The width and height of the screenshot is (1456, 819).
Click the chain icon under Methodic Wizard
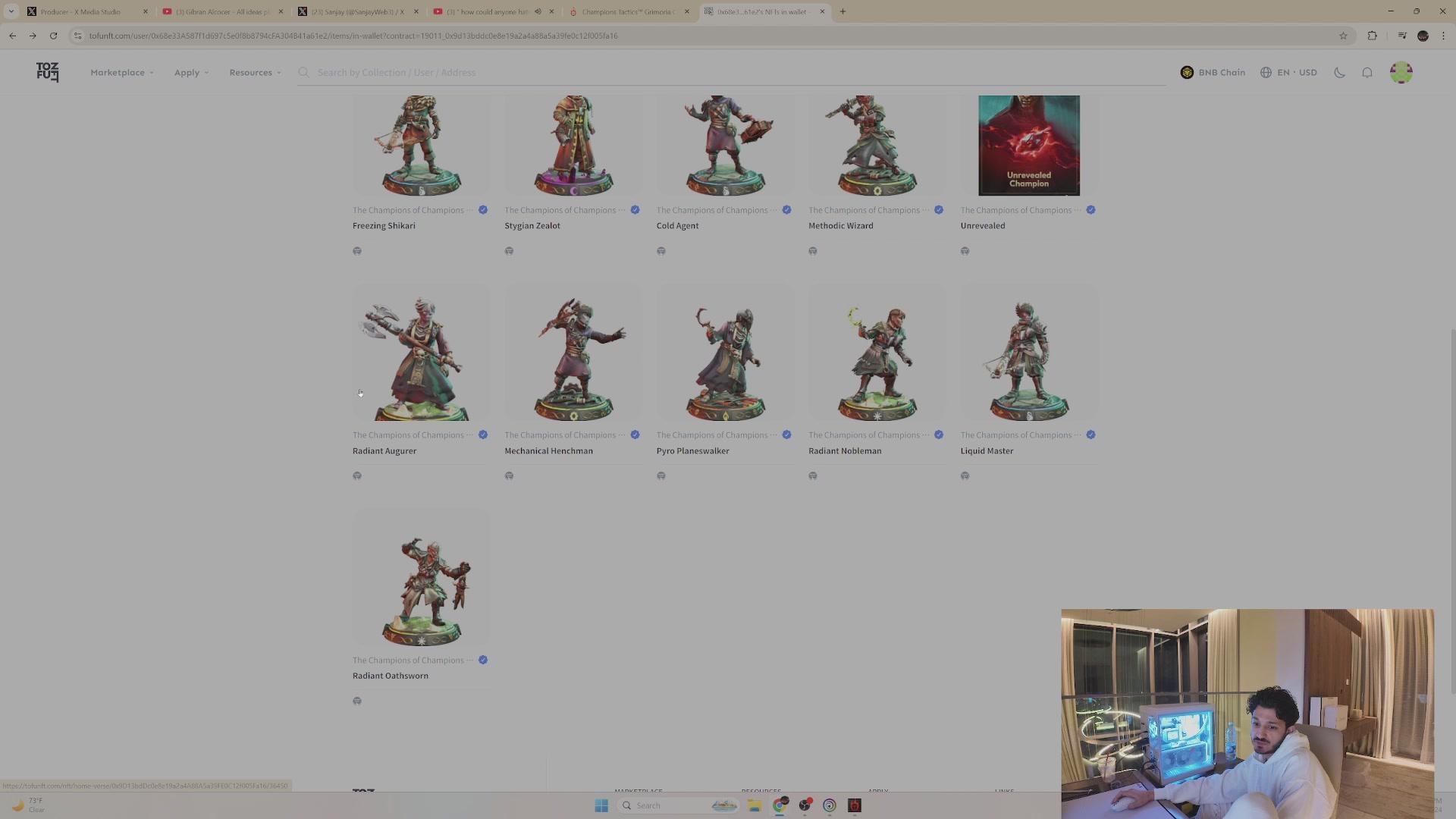click(813, 251)
